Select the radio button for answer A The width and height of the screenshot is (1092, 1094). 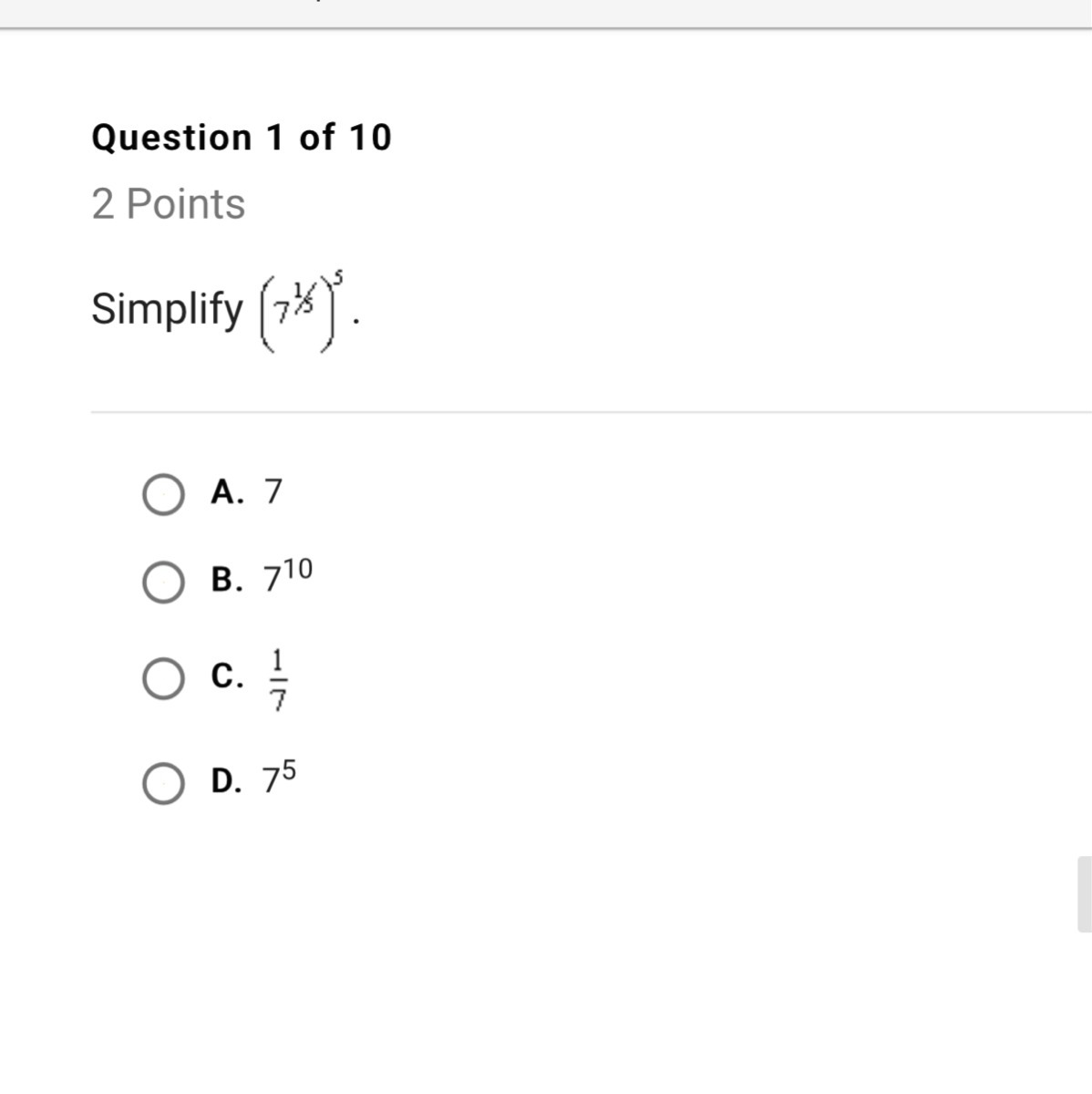pyautogui.click(x=163, y=495)
